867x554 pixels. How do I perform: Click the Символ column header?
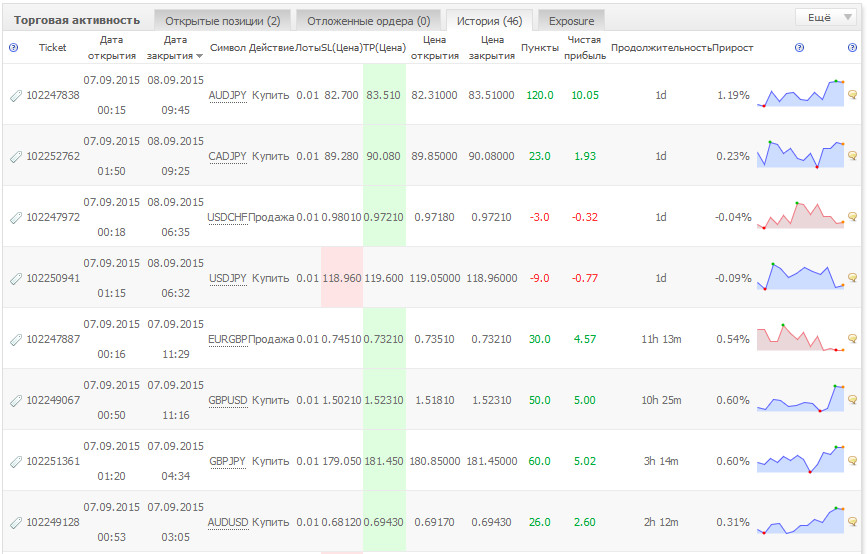coord(227,48)
